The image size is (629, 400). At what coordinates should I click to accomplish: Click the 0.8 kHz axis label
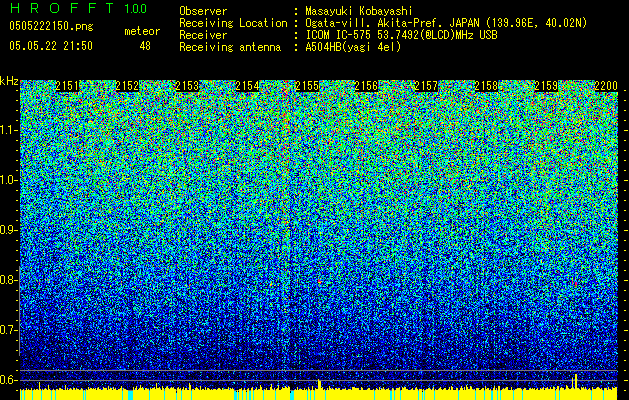point(8,280)
